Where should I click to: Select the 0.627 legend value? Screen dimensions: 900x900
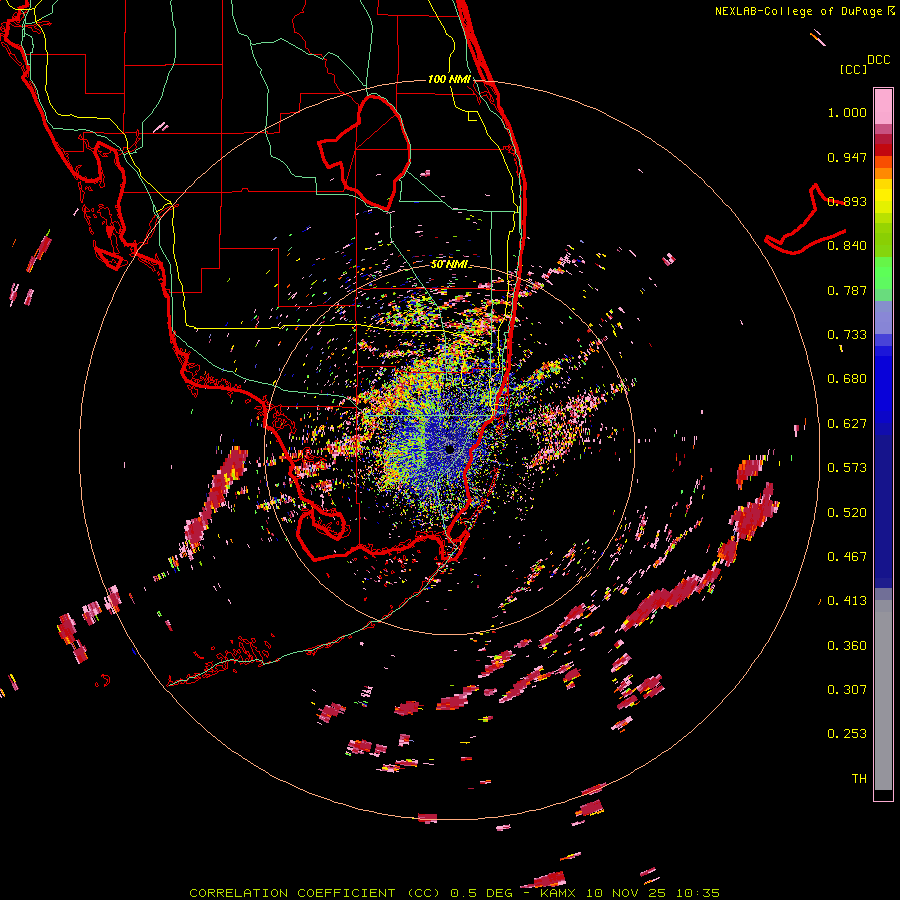pos(847,424)
